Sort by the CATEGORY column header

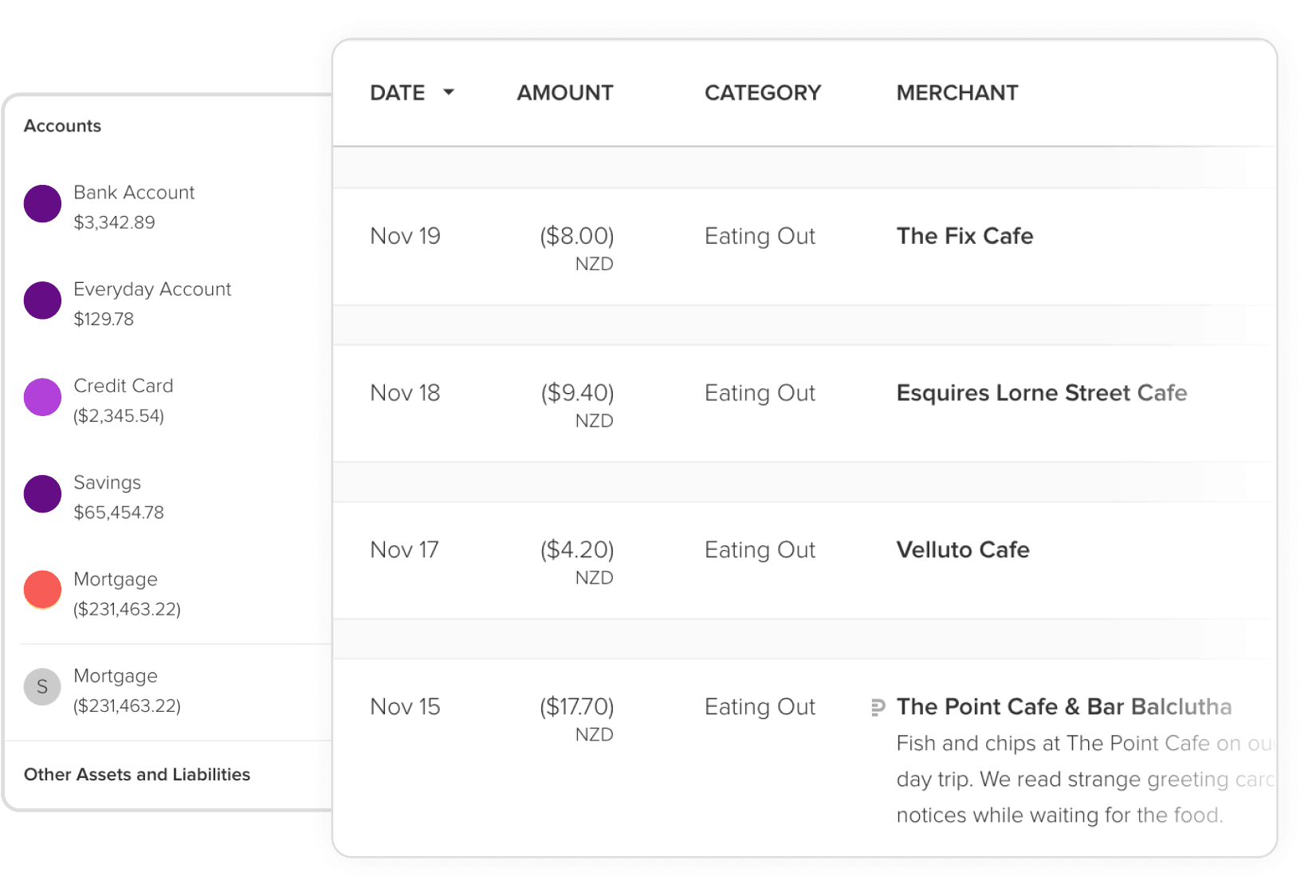[x=762, y=92]
